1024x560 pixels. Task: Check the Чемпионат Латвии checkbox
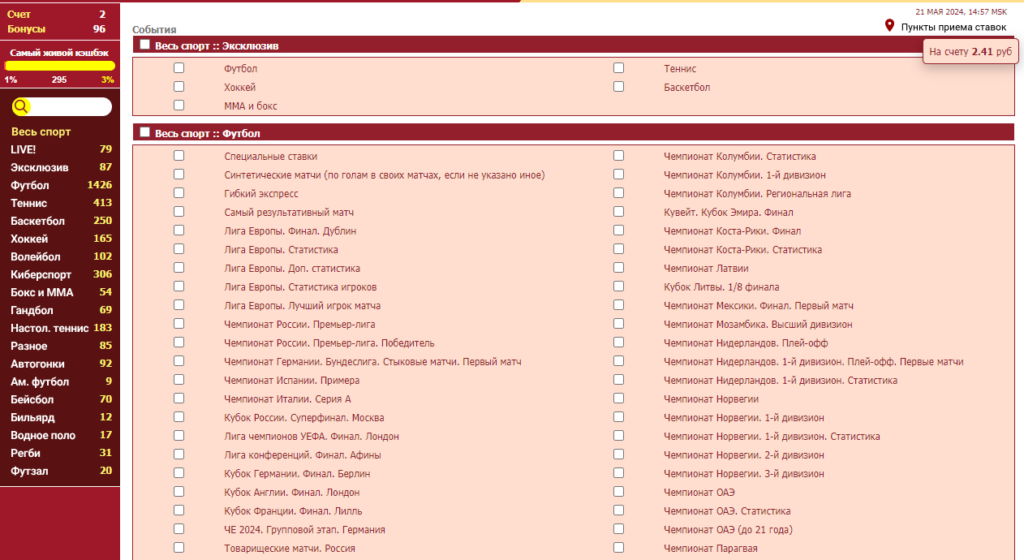[x=618, y=268]
